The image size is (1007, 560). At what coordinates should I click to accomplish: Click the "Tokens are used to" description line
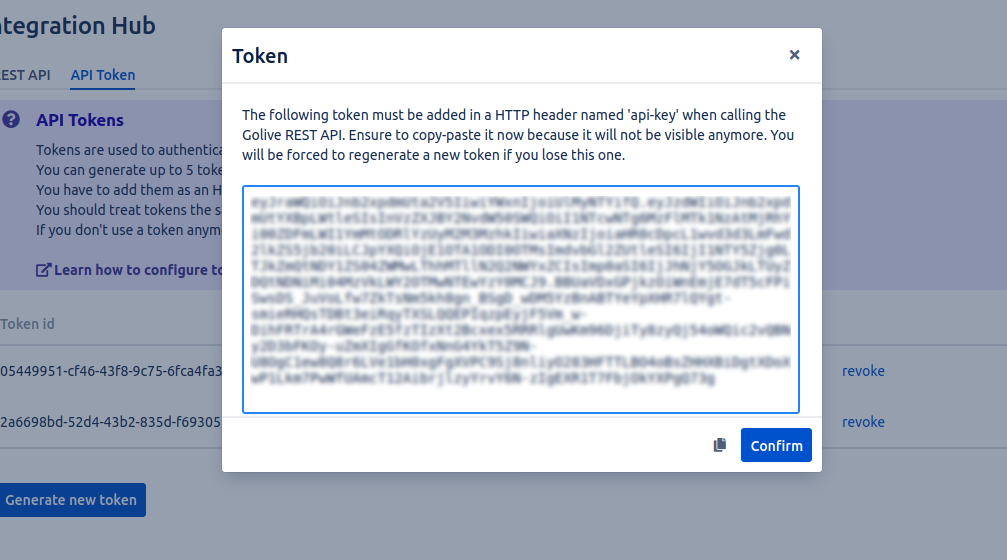128,150
